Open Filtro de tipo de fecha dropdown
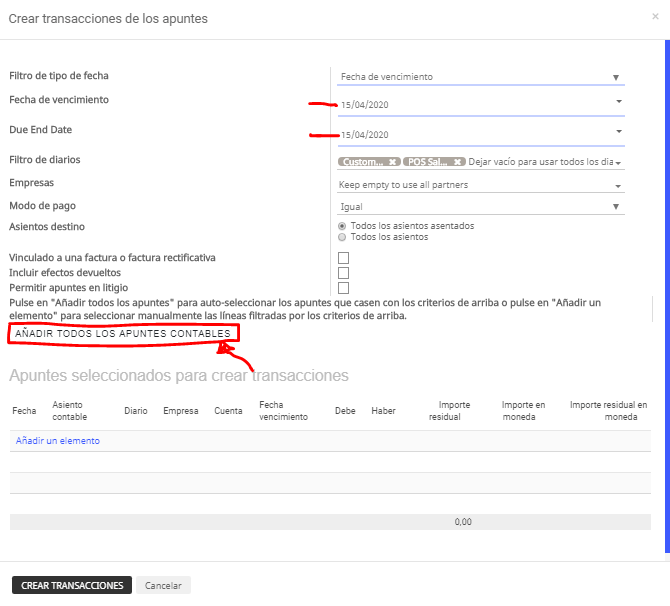 point(480,77)
